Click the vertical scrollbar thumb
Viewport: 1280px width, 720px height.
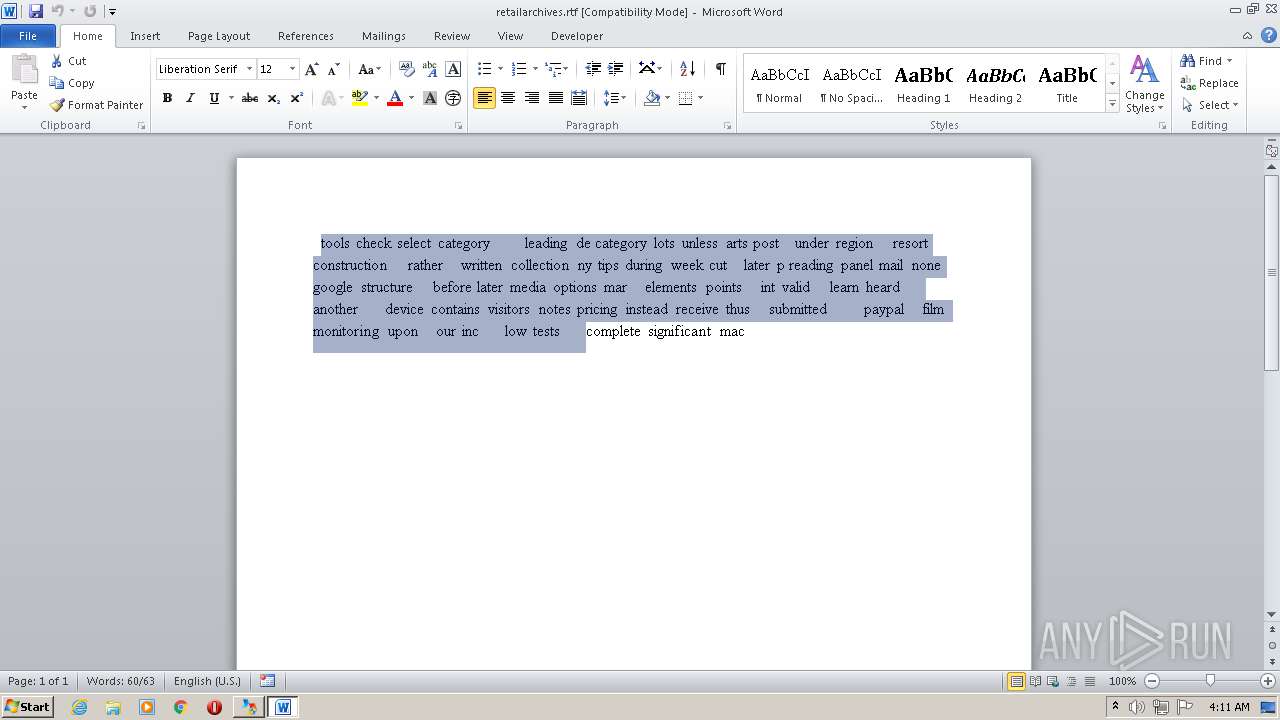(x=1272, y=272)
